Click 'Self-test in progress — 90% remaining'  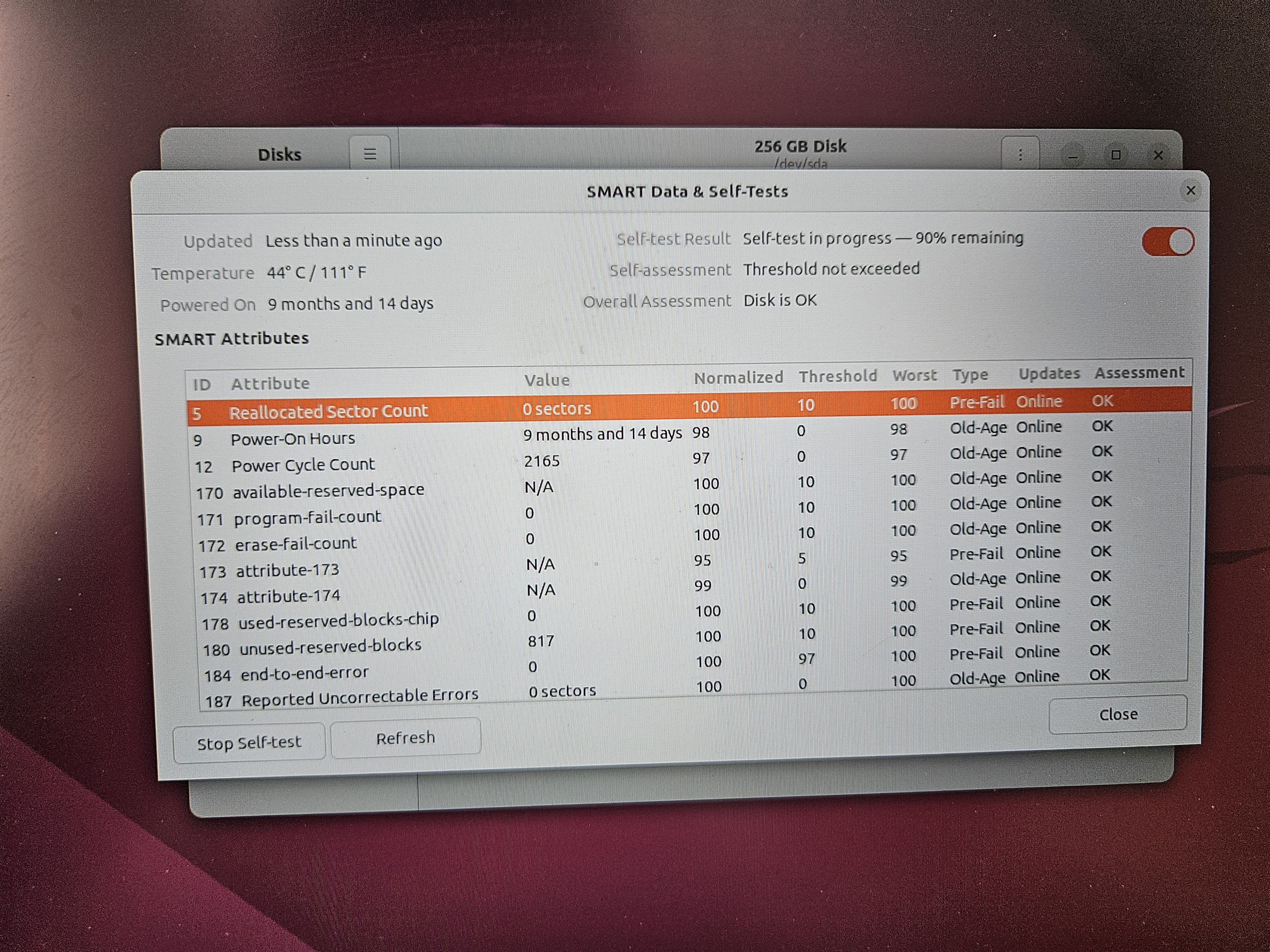(x=883, y=238)
